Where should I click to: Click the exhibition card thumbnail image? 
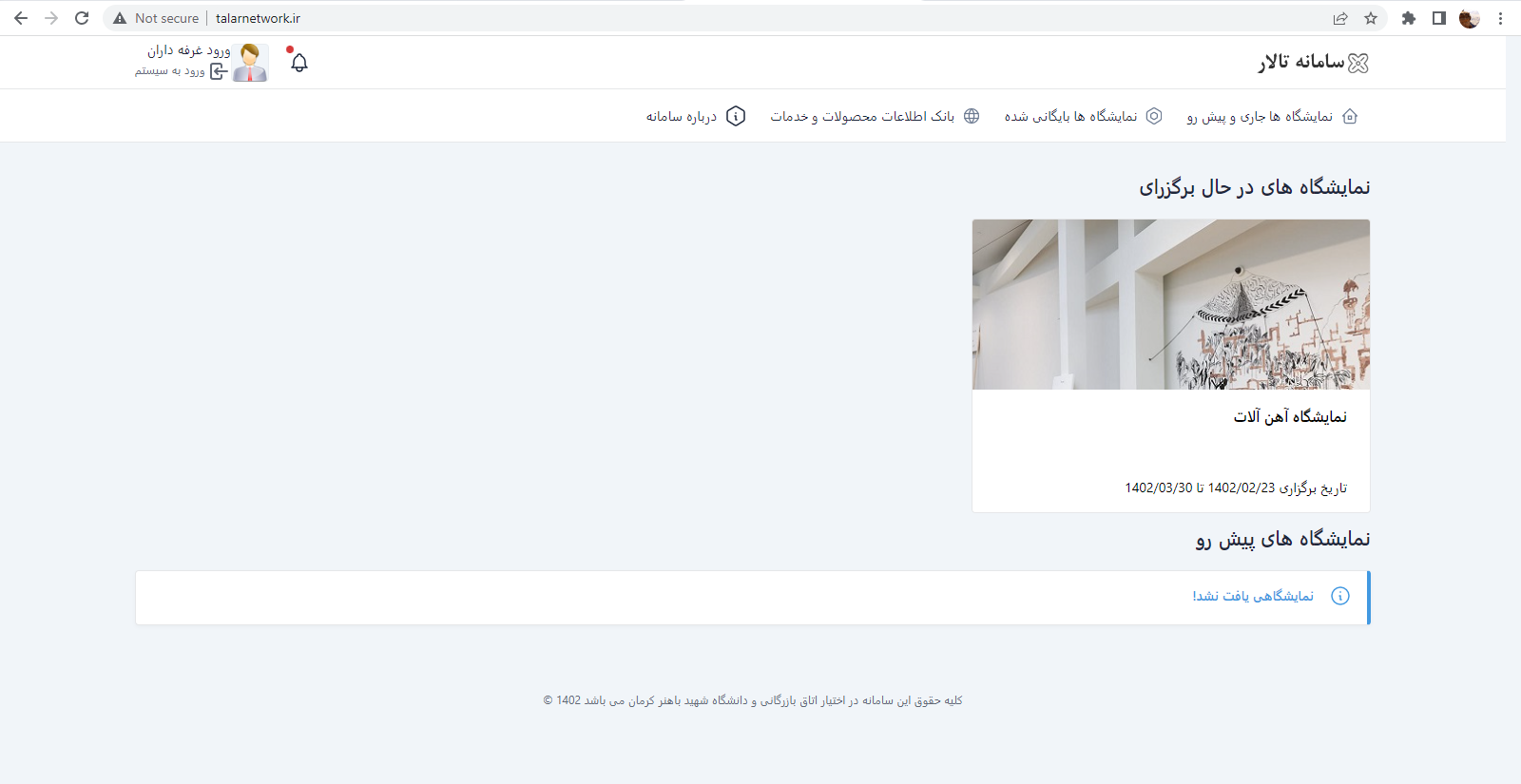(1170, 304)
